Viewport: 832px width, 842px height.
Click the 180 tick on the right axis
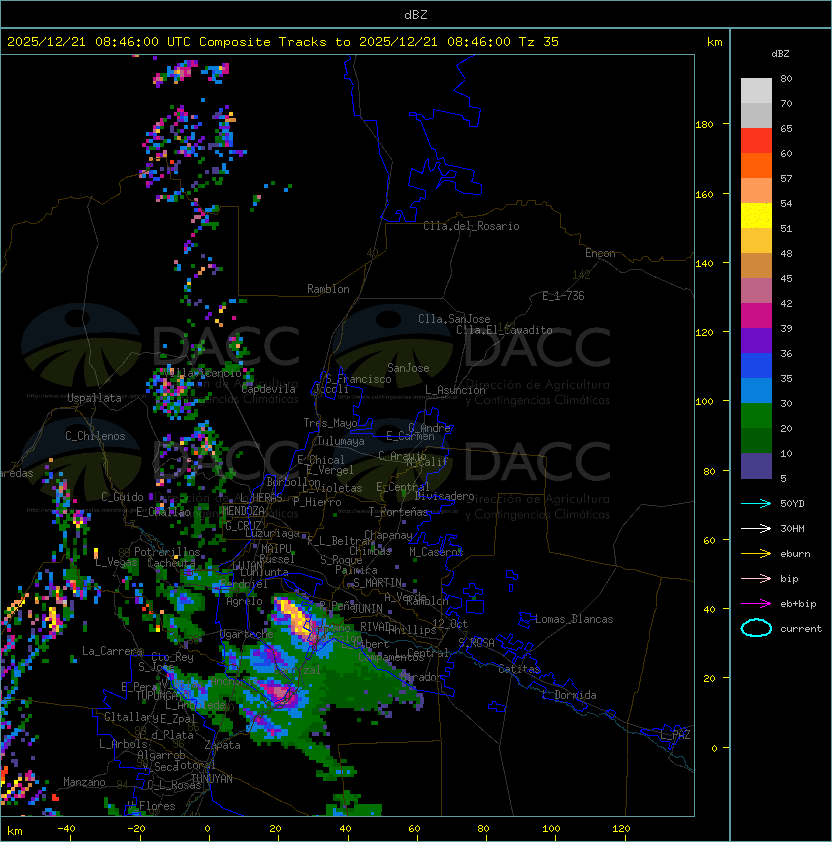(x=704, y=125)
